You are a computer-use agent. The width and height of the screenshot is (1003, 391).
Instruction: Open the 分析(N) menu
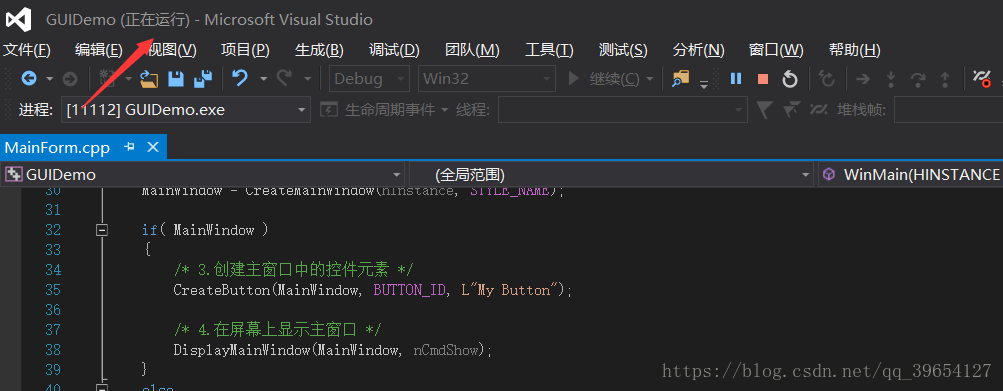click(x=699, y=50)
